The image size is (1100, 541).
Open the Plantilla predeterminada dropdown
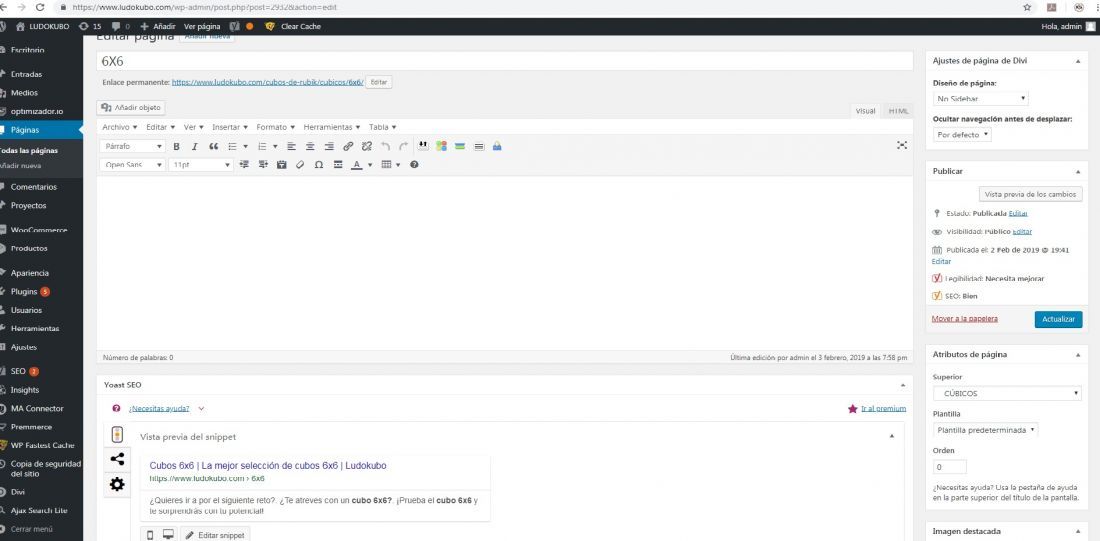pyautogui.click(x=986, y=429)
